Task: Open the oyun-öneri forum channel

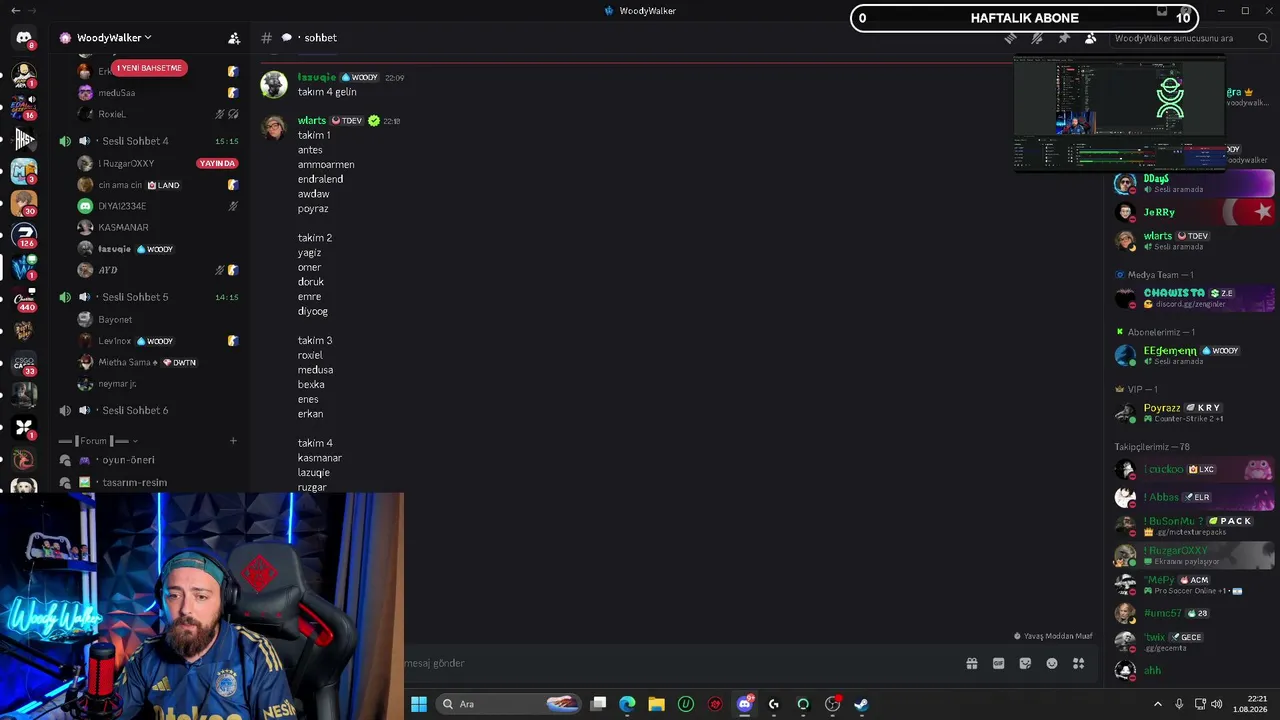Action: click(148, 460)
